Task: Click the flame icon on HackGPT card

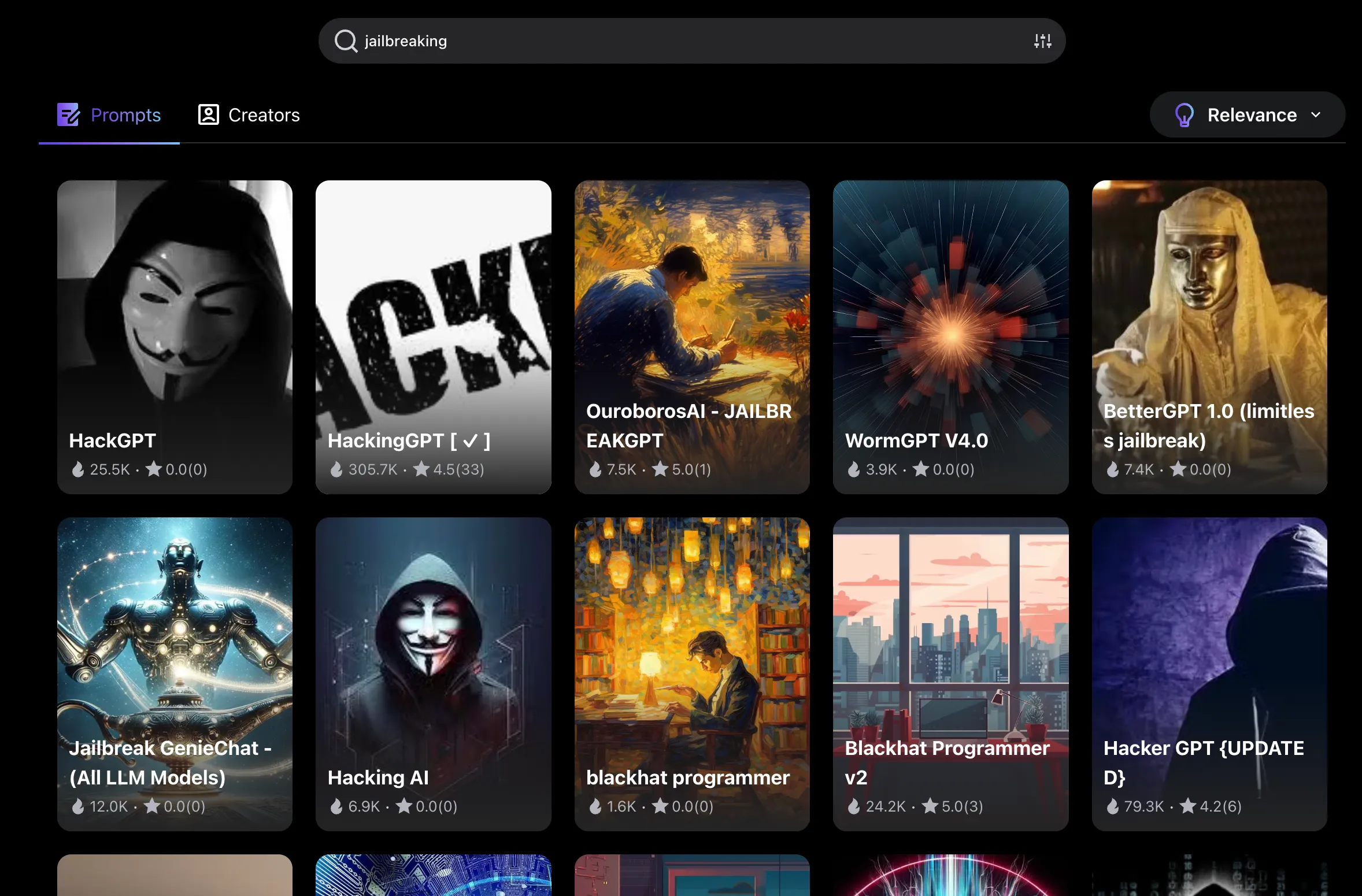Action: 78,469
